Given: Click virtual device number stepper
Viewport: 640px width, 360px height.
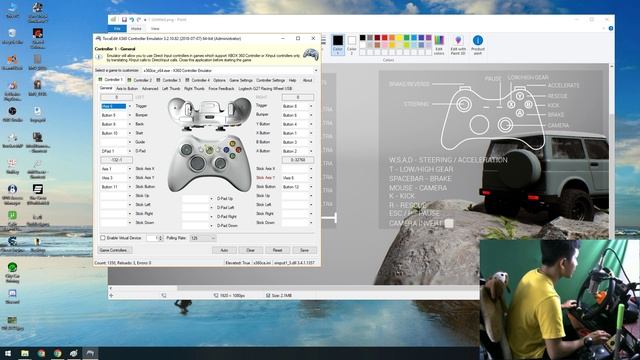Looking at the screenshot, I should (x=160, y=238).
